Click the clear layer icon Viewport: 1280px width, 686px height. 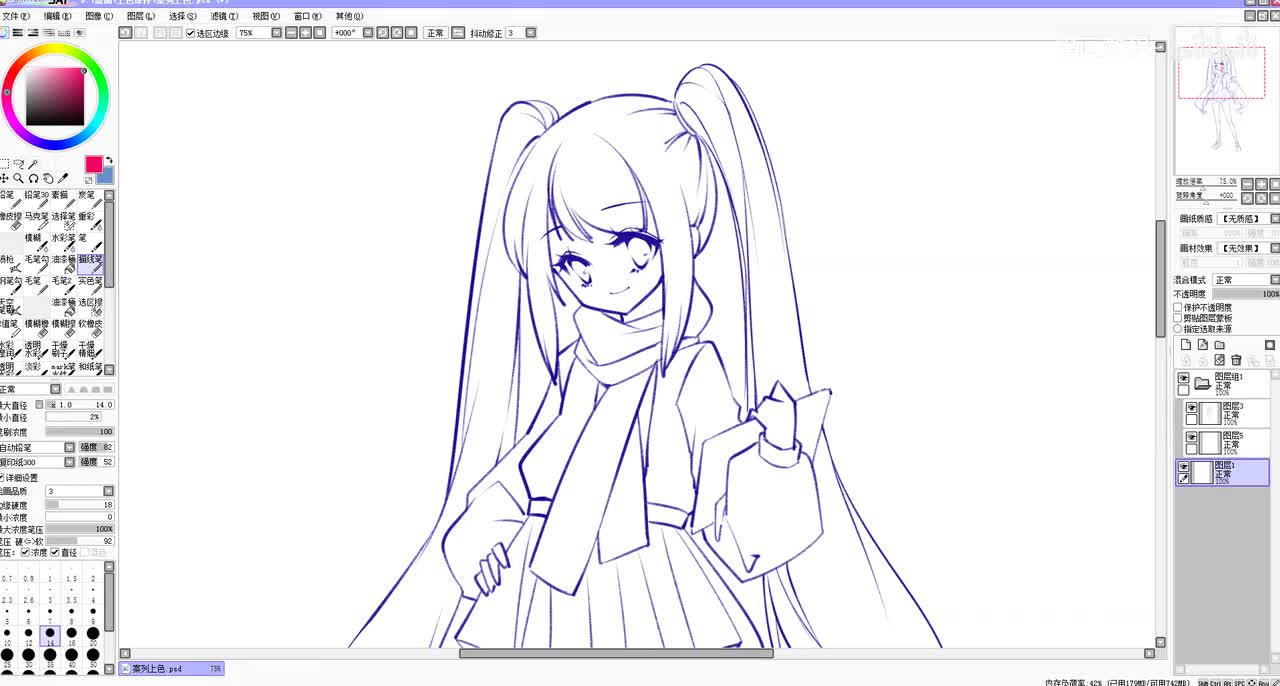click(x=1219, y=360)
